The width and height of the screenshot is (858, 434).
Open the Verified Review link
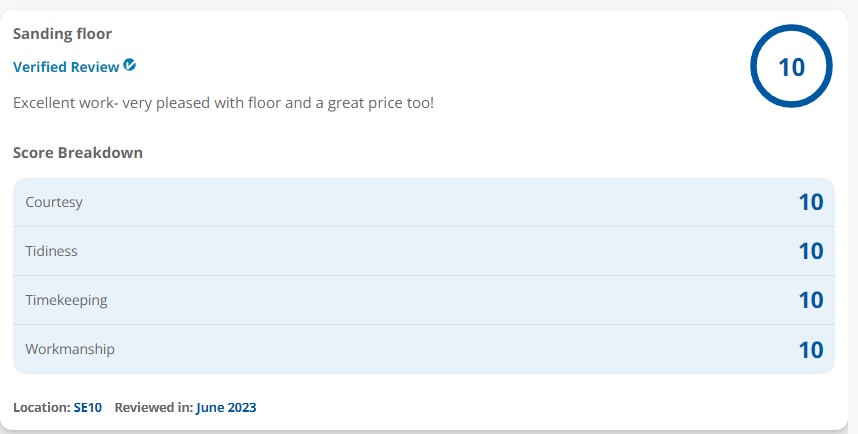pos(66,67)
